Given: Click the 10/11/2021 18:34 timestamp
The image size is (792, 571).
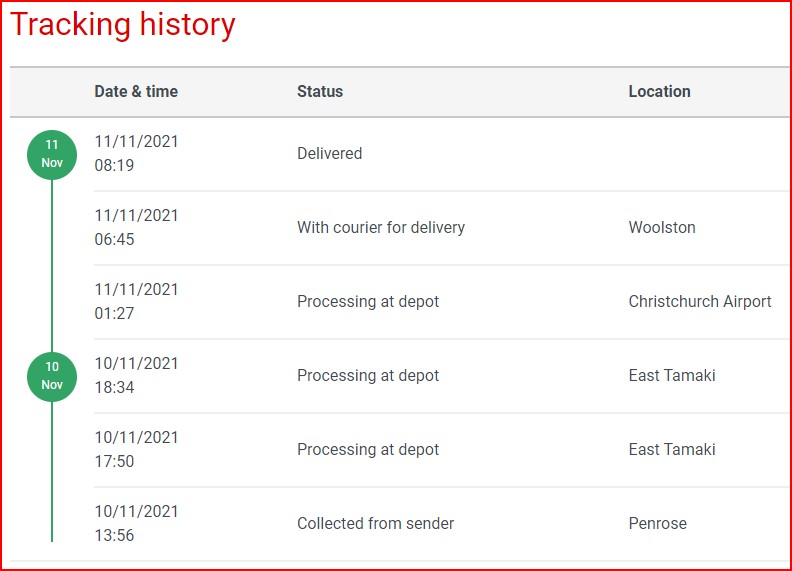Looking at the screenshot, I should click(136, 376).
